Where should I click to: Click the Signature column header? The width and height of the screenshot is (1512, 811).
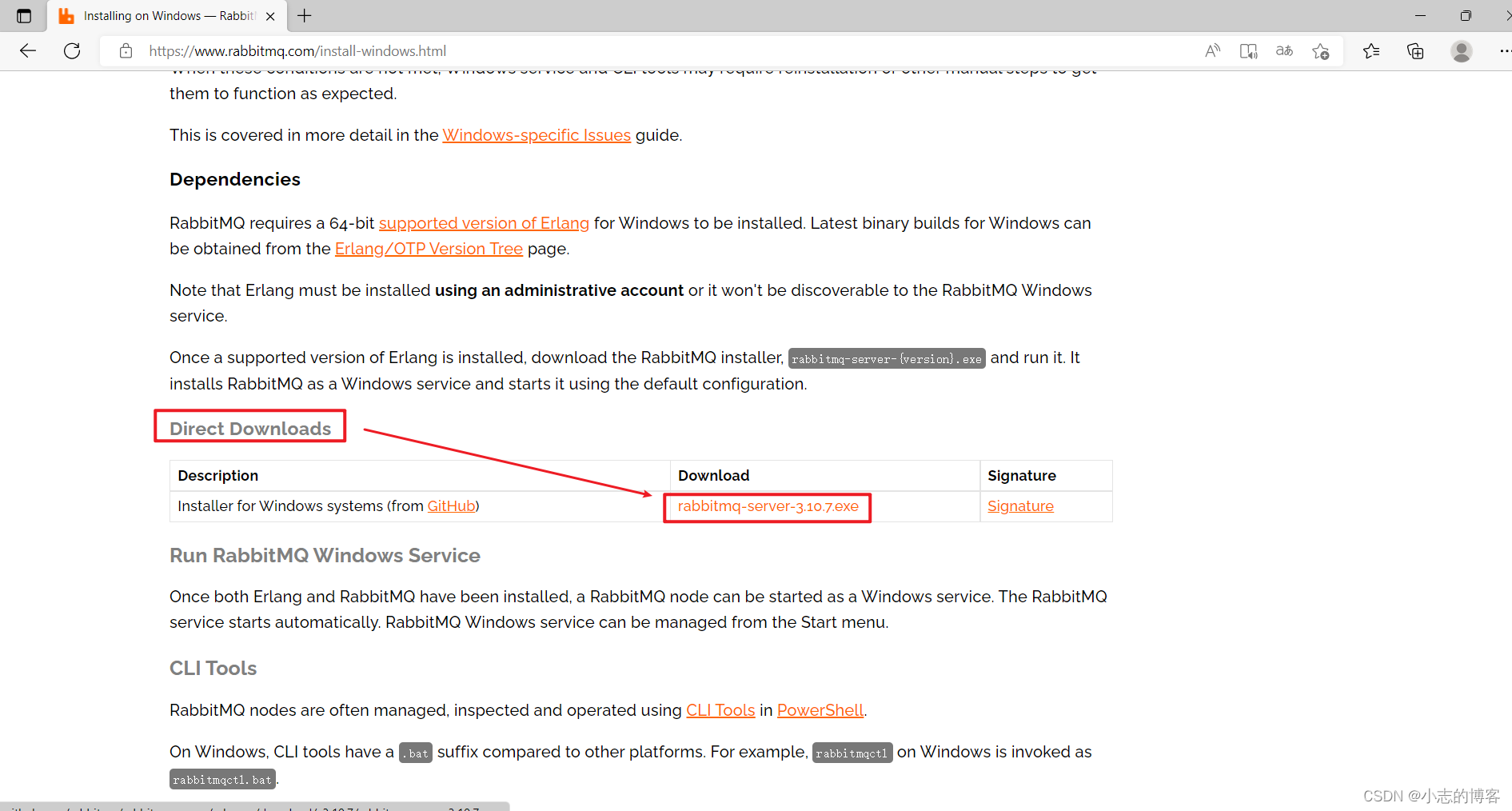1021,476
